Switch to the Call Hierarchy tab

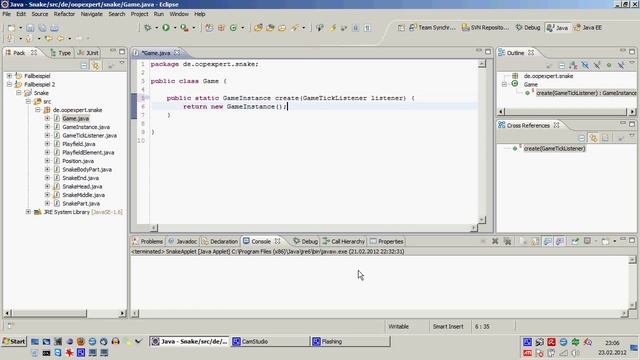[x=344, y=241]
